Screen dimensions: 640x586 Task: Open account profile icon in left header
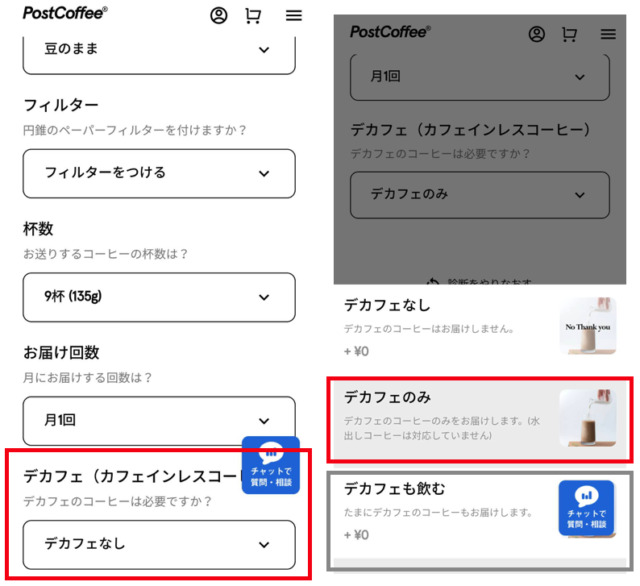219,16
